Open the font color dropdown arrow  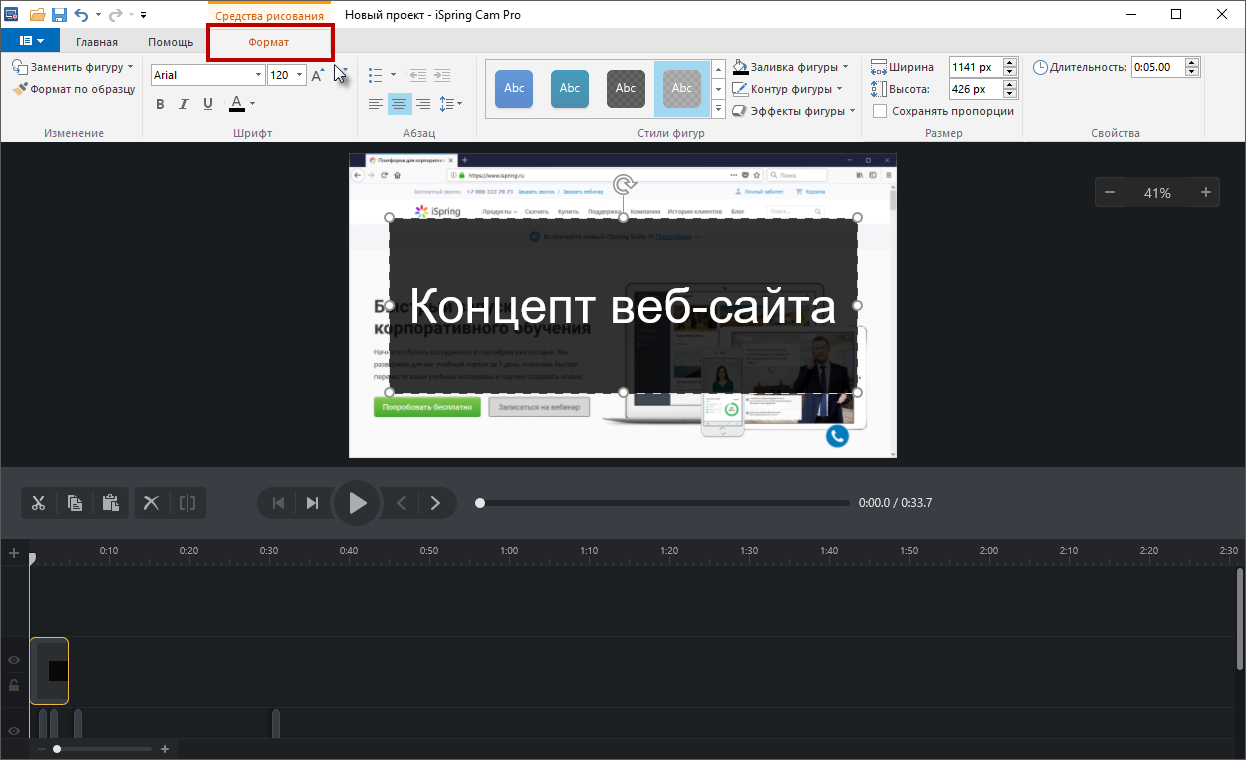click(252, 104)
